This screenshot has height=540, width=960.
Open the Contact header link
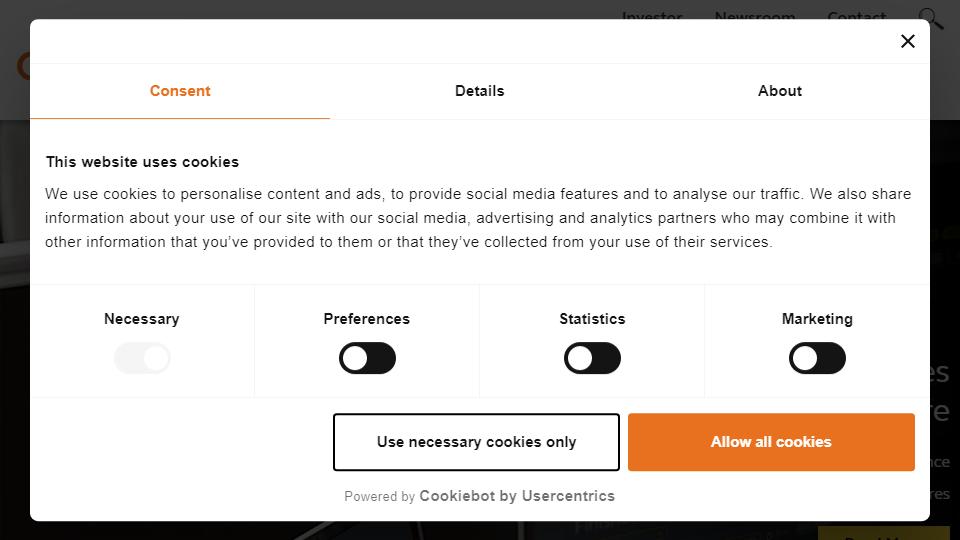[857, 15]
